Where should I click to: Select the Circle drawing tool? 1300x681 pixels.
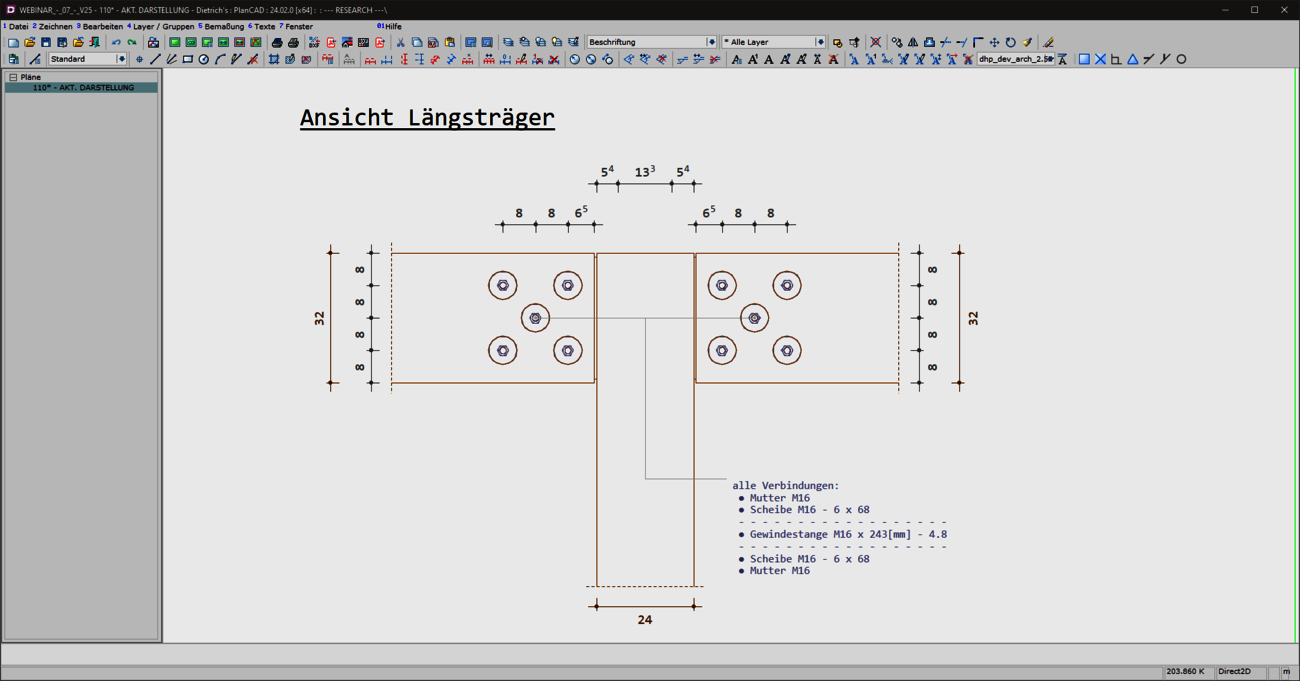[x=203, y=59]
